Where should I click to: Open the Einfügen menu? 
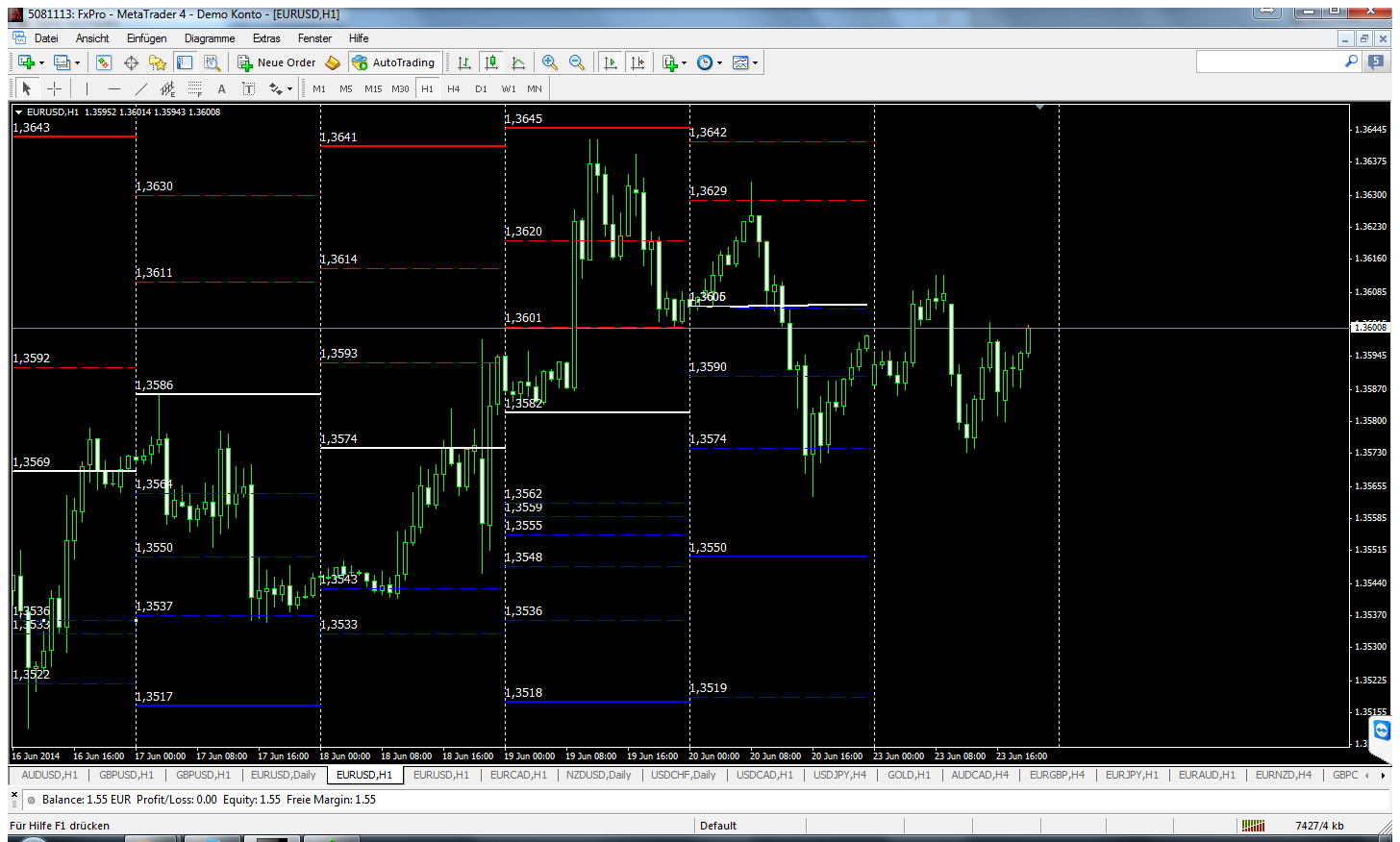(147, 38)
